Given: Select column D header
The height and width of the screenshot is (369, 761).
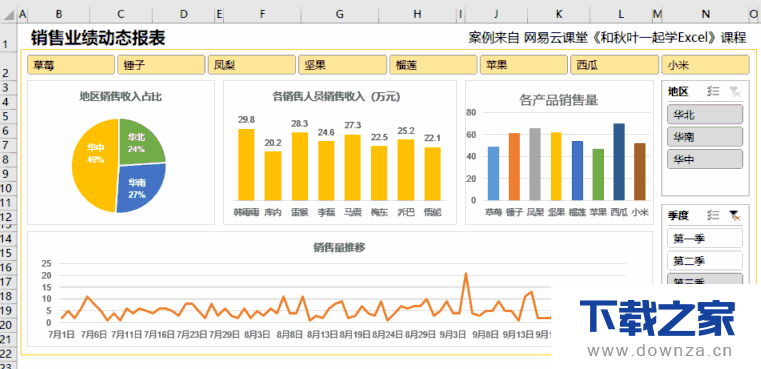Looking at the screenshot, I should (183, 15).
